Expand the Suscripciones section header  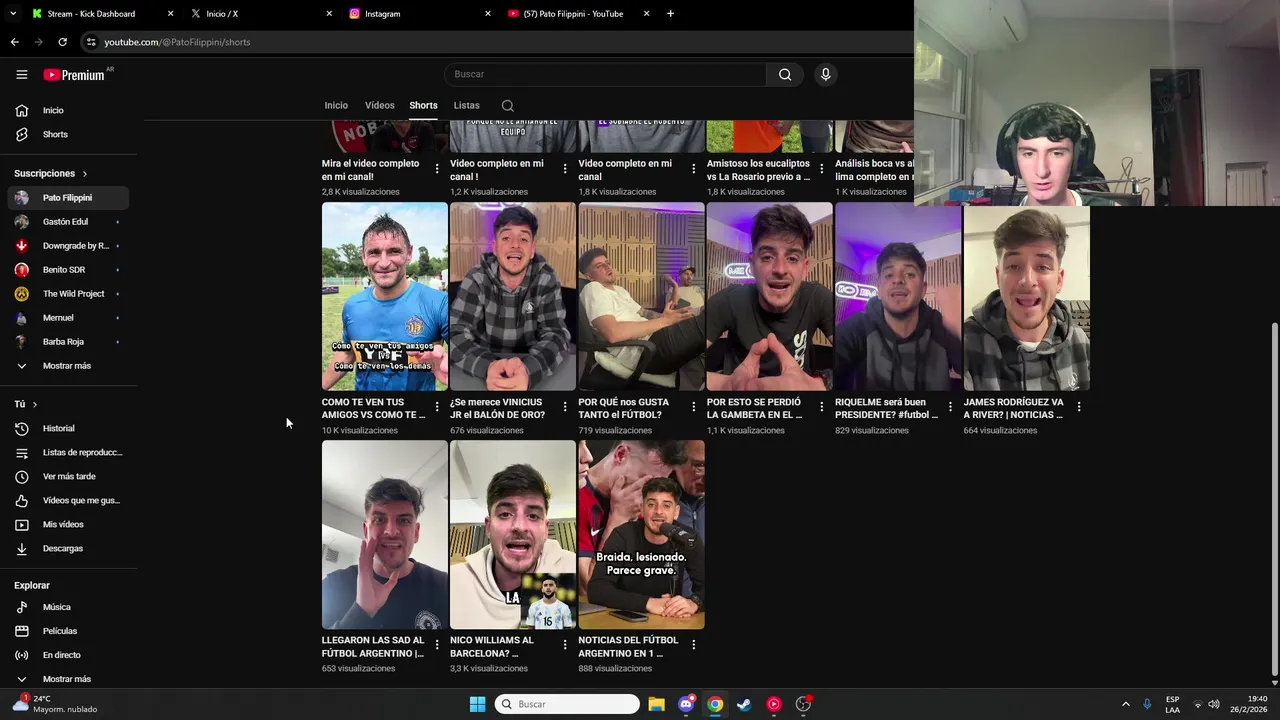[51, 174]
